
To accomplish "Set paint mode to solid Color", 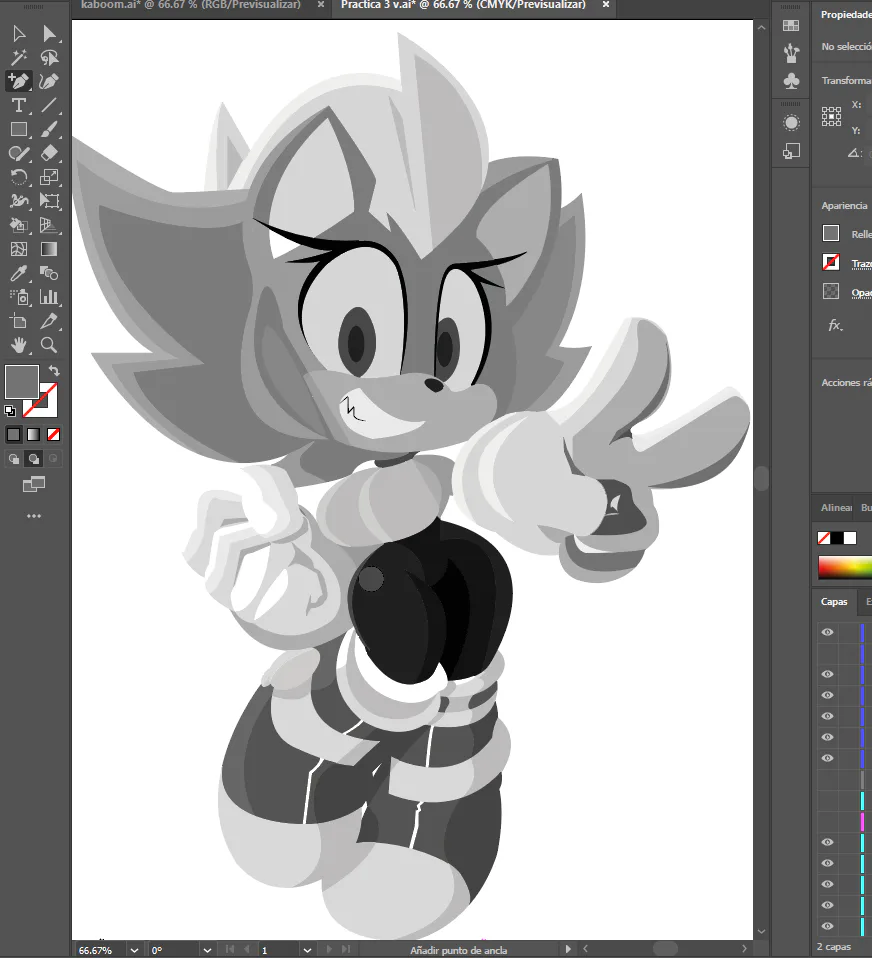I will pyautogui.click(x=13, y=434).
